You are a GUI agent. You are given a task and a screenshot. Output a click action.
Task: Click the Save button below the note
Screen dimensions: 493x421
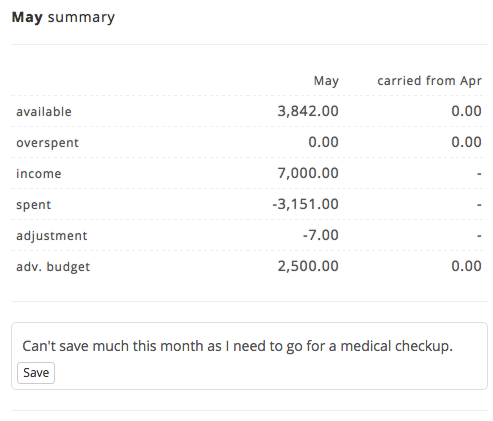[36, 373]
